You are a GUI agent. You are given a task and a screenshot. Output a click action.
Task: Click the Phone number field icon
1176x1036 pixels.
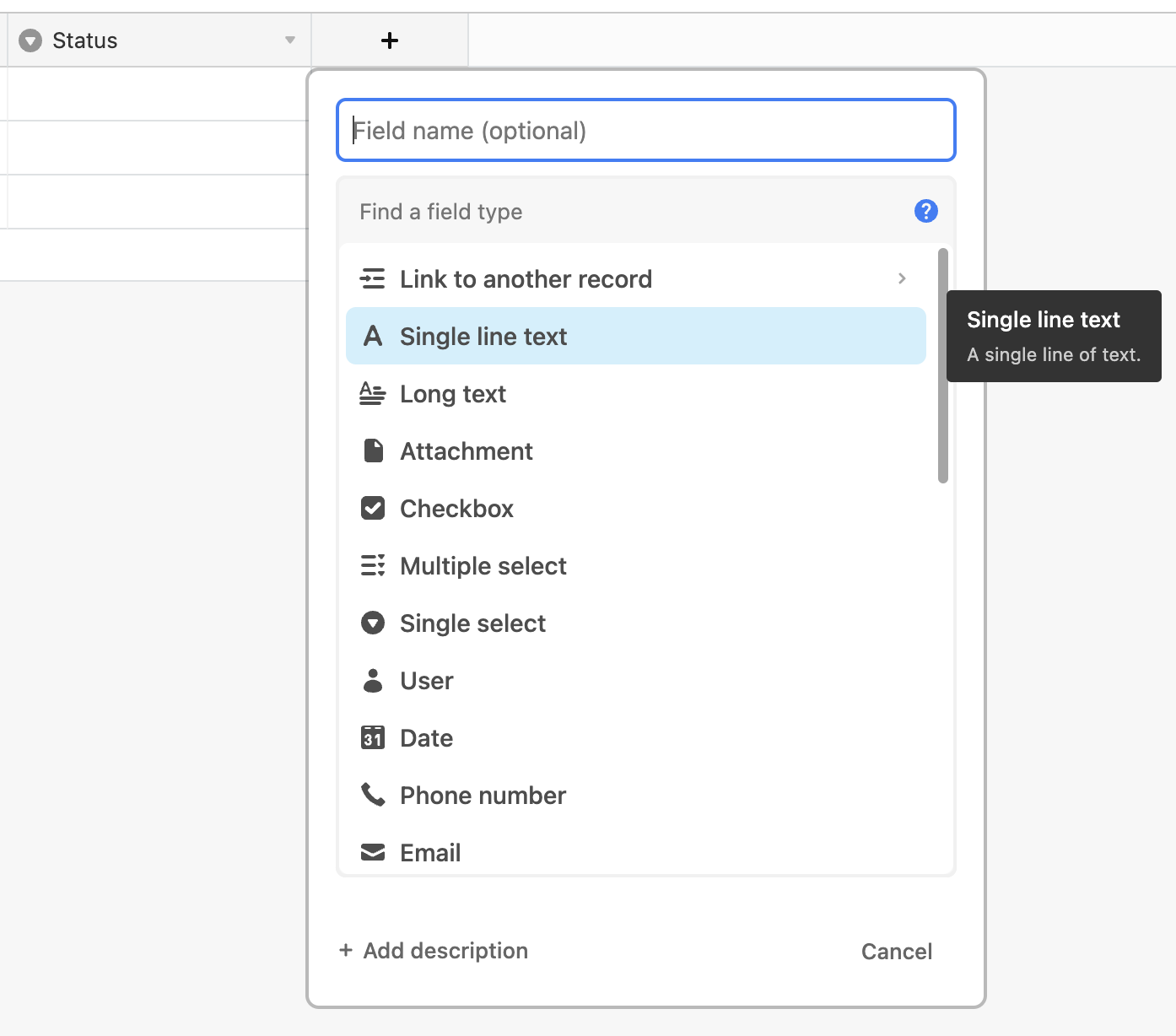(x=374, y=795)
